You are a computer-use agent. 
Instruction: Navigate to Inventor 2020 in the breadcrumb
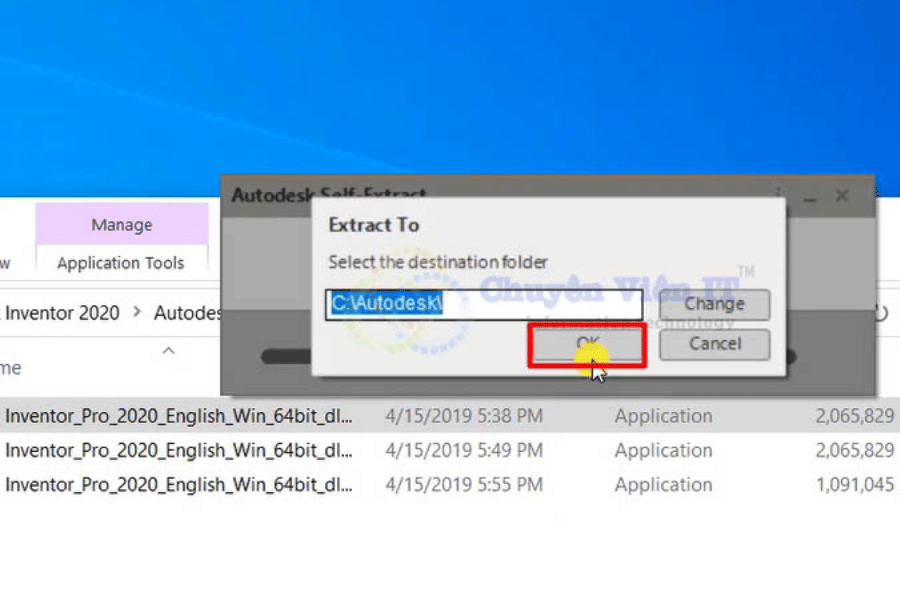tap(62, 313)
